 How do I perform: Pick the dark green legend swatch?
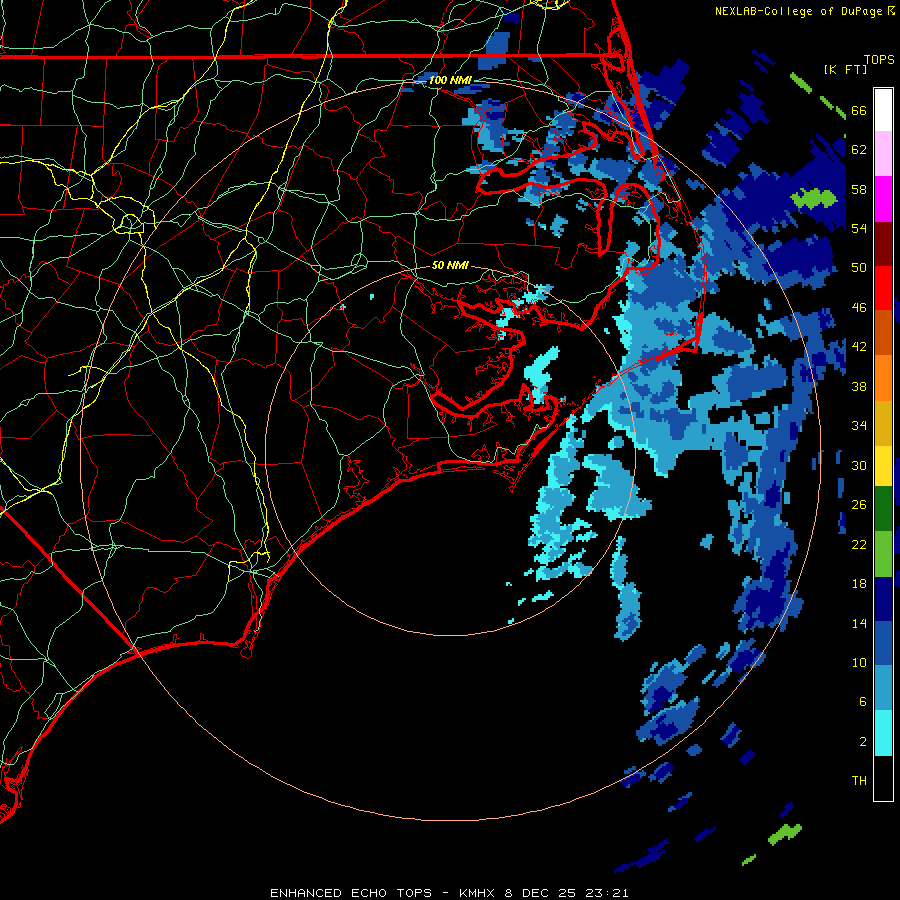[883, 509]
